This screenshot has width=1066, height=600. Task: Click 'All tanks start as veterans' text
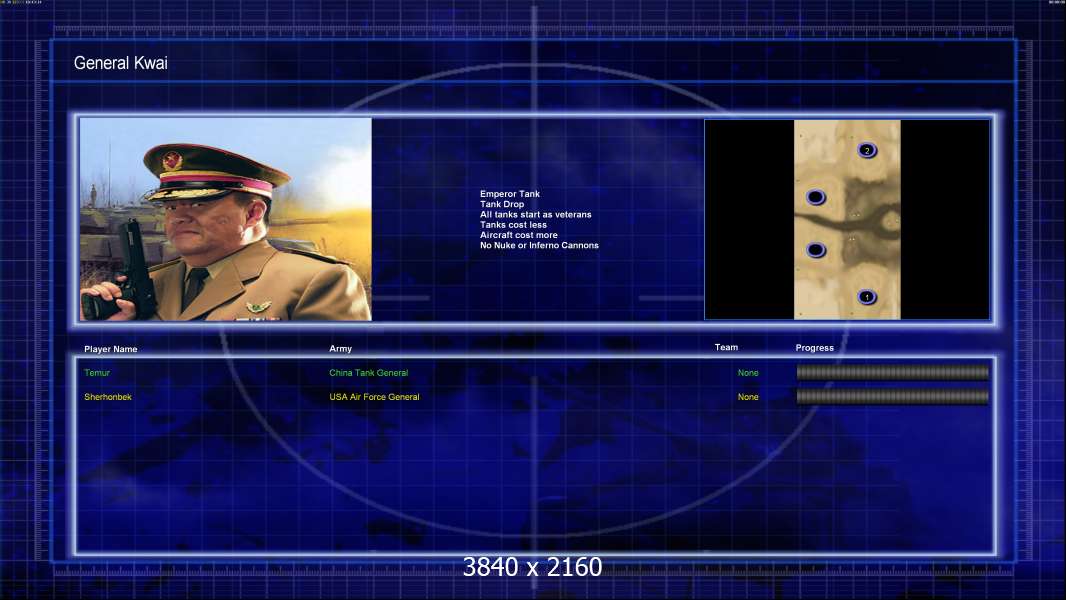536,214
